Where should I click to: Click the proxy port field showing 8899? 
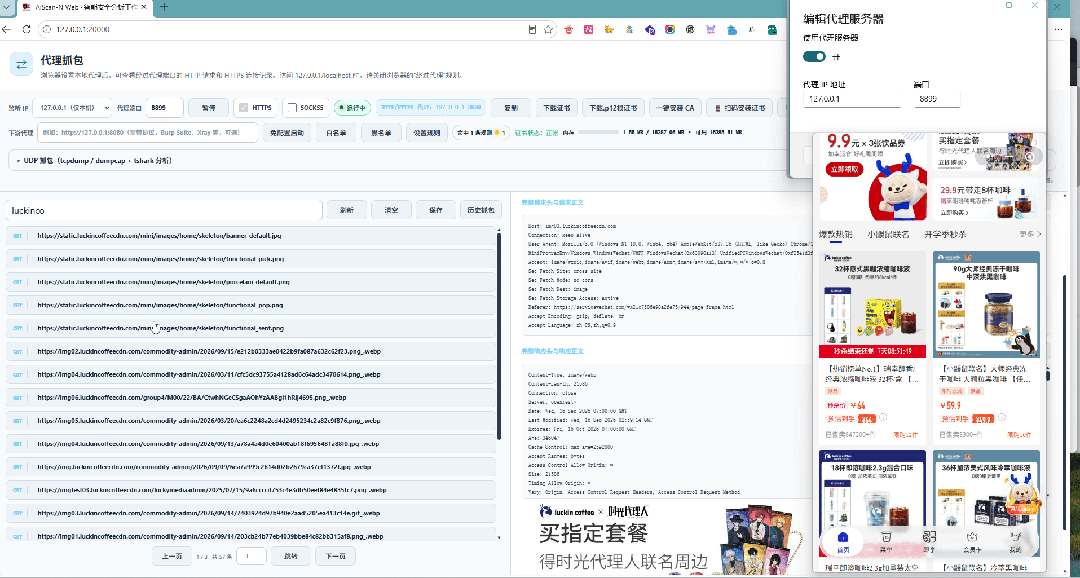(165, 108)
